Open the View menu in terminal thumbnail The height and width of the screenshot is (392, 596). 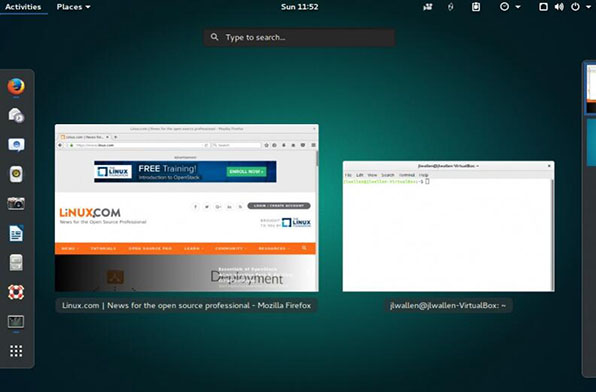372,175
